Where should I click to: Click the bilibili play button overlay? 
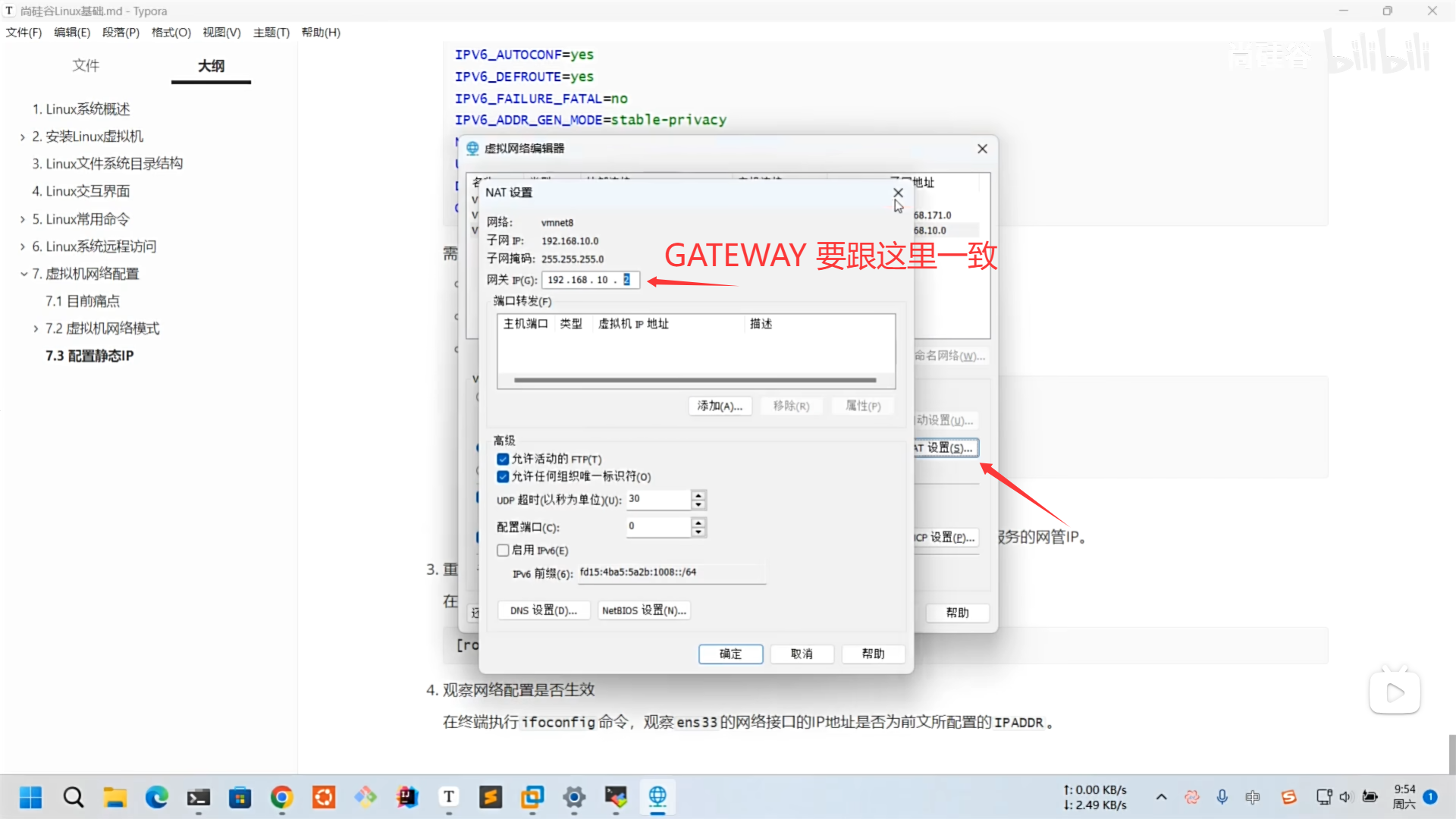click(1394, 692)
